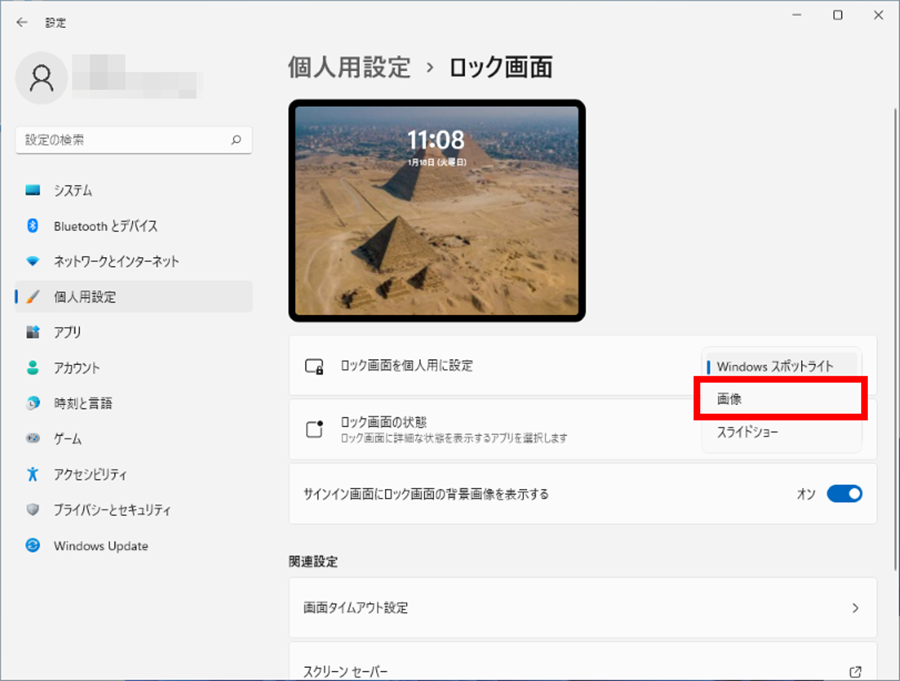Screen dimensions: 900x681
Task: Open Windows Update from the sidebar
Action: coord(100,546)
